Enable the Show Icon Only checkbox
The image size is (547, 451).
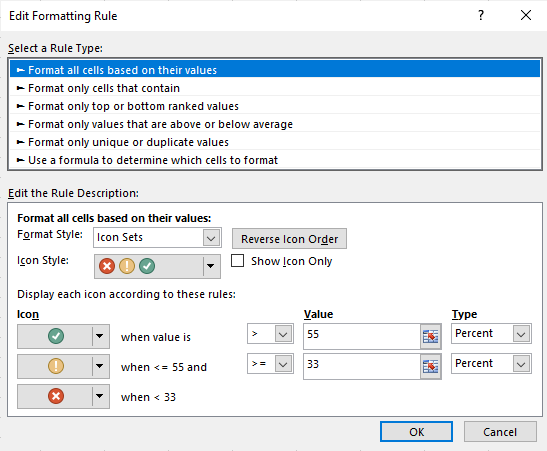point(238,261)
